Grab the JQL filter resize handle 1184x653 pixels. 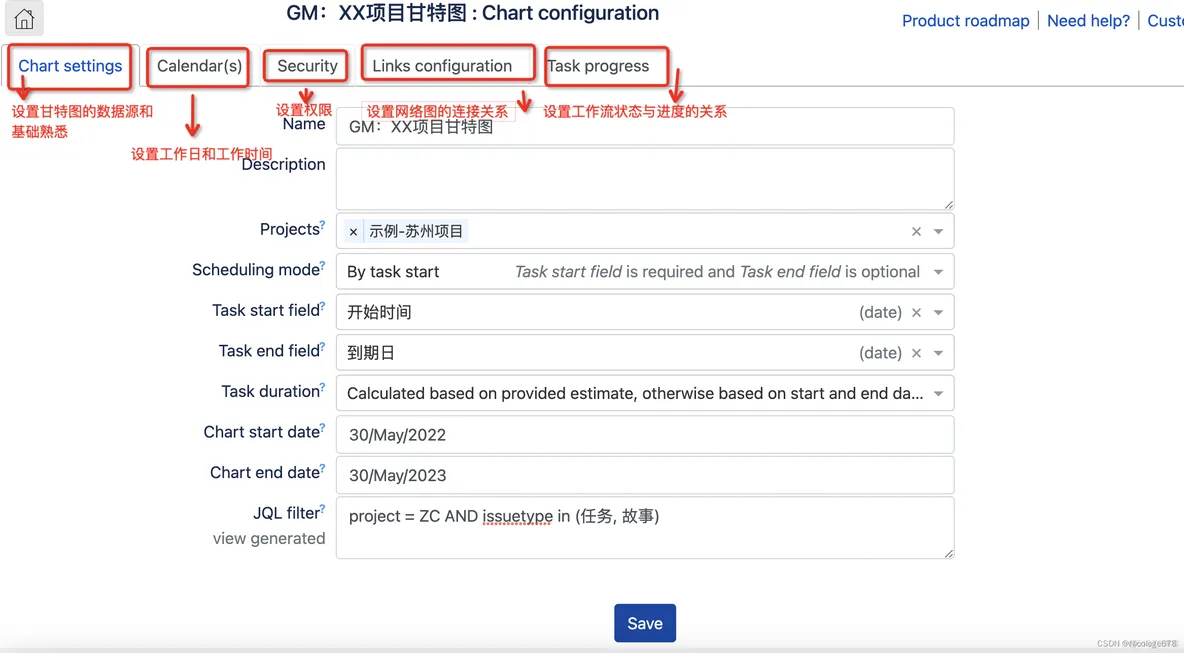[949, 553]
